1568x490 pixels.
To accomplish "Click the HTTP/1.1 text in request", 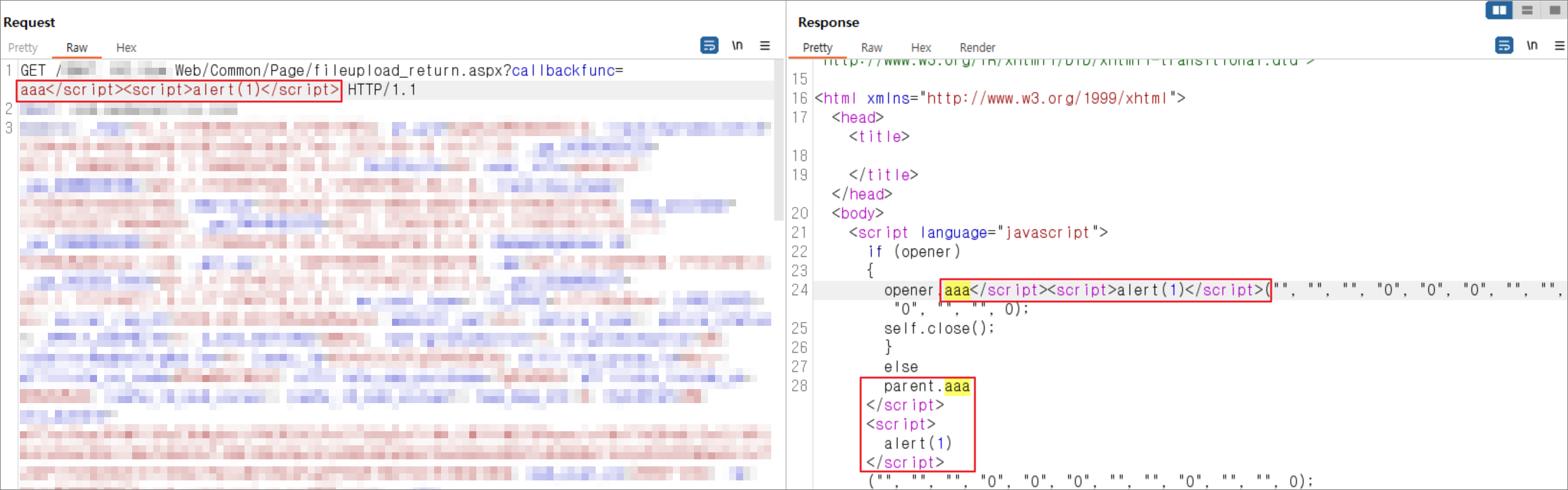I will [382, 90].
